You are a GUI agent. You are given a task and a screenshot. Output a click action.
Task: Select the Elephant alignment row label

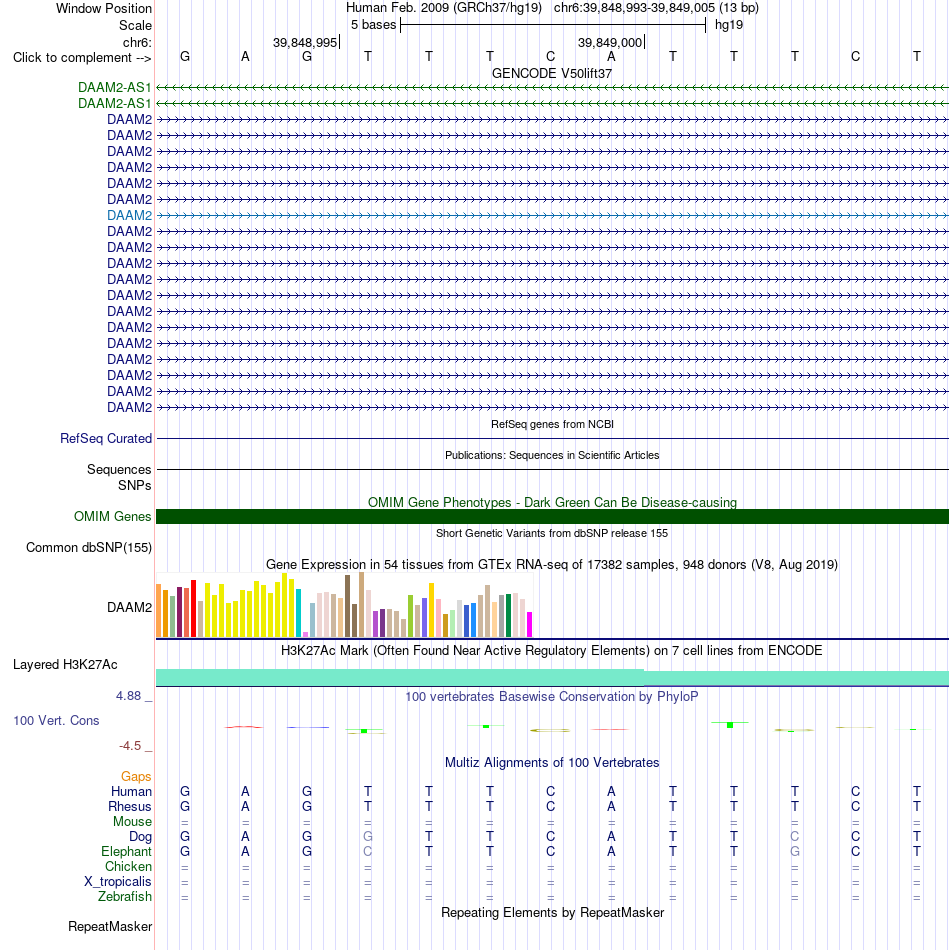coord(126,851)
